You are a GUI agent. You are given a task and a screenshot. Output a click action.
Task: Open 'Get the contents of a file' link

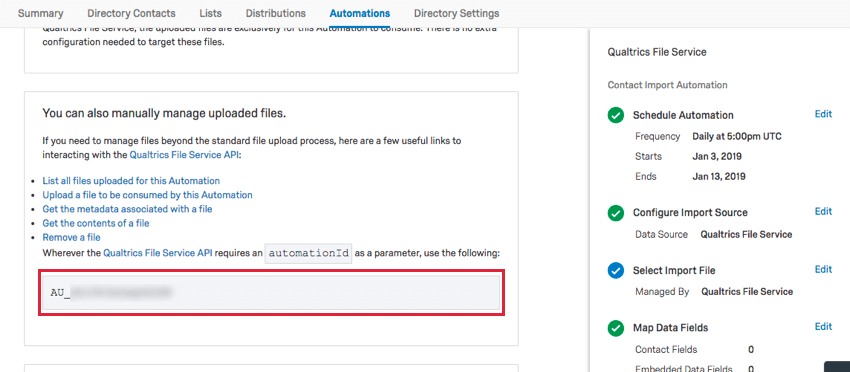96,223
